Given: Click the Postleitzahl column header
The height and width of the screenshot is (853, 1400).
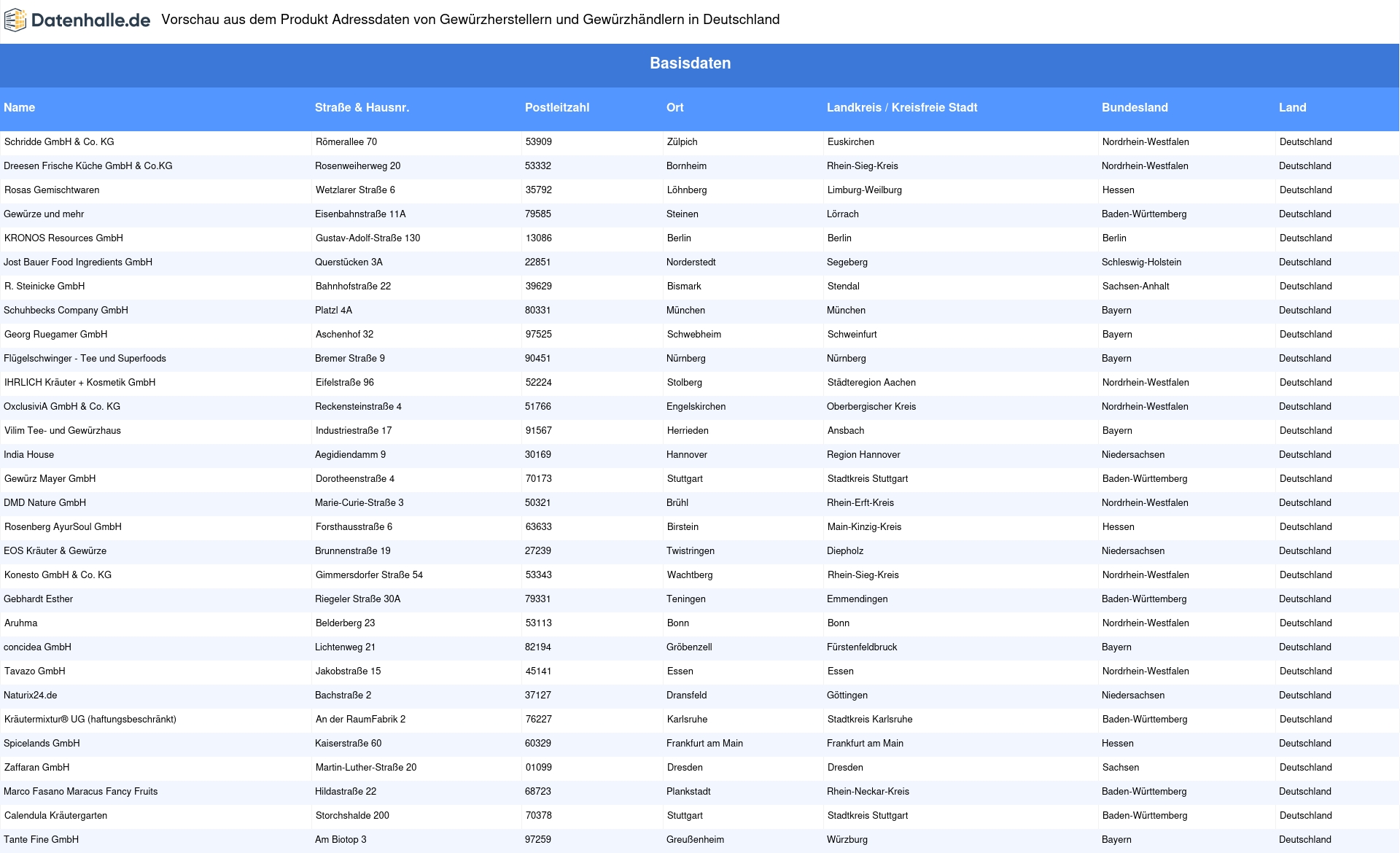Looking at the screenshot, I should pyautogui.click(x=557, y=107).
